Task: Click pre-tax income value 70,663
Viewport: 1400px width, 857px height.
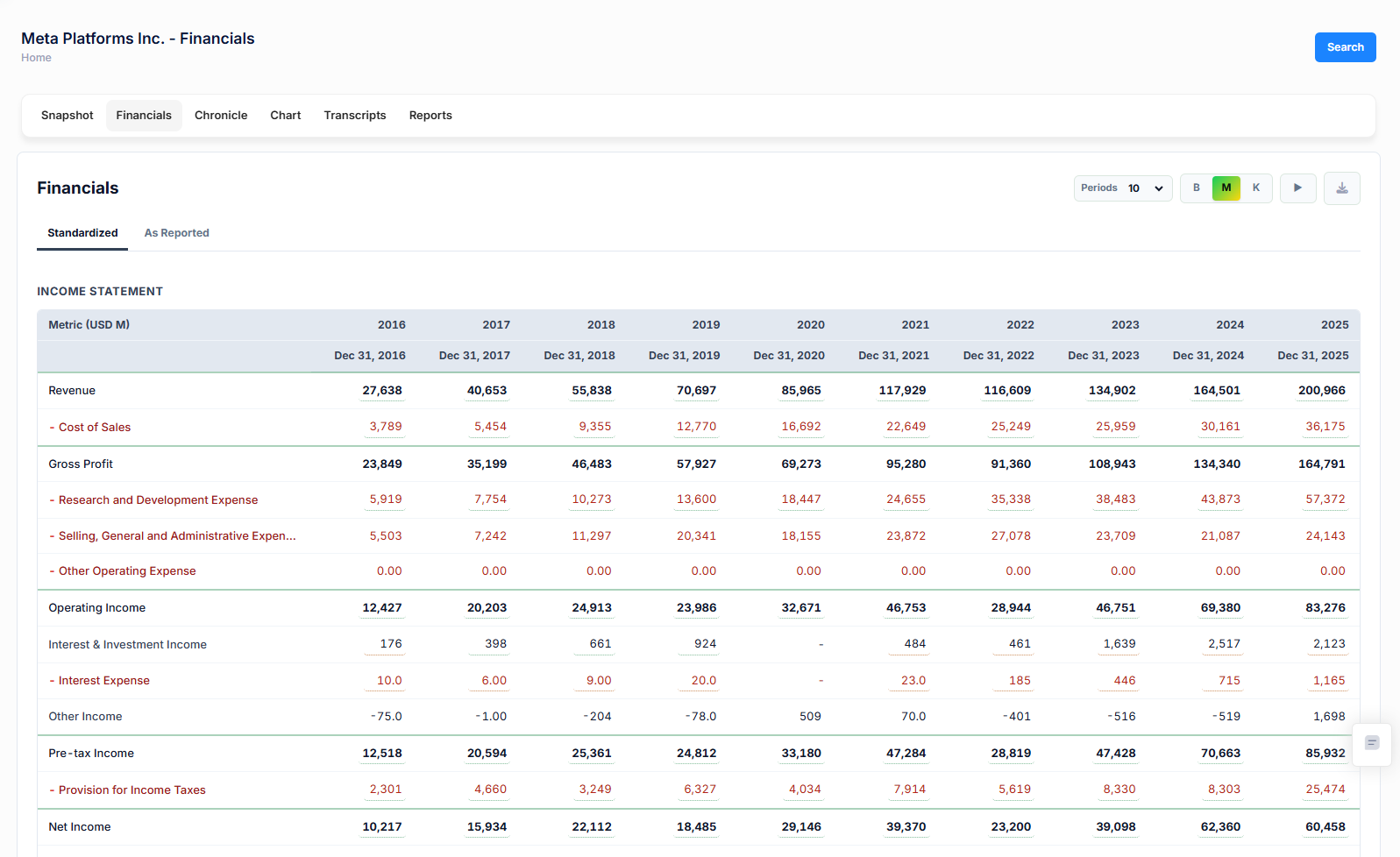Action: coord(1220,754)
